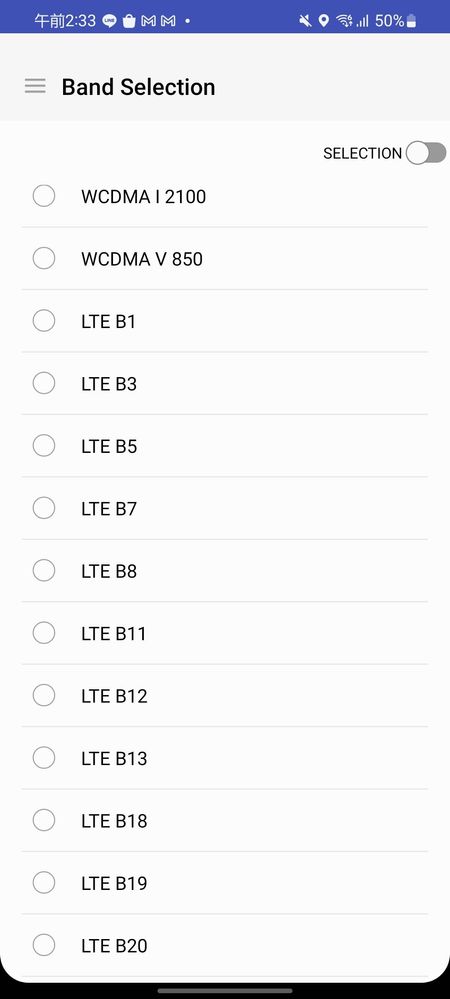Select the WCDMA V 850 radio button
Viewport: 450px width, 999px height.
(x=43, y=258)
